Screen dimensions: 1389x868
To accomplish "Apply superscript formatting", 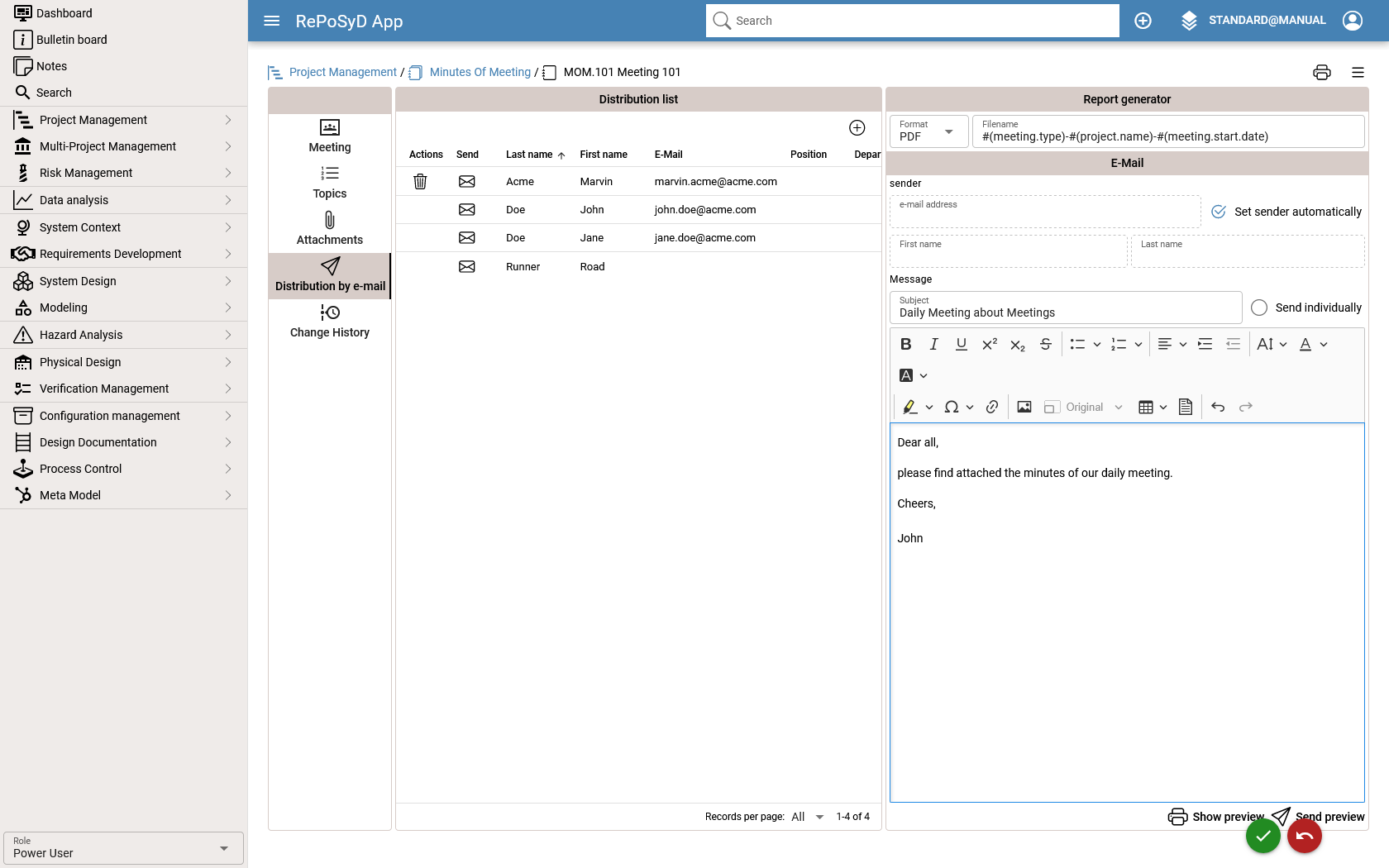I will 990,344.
